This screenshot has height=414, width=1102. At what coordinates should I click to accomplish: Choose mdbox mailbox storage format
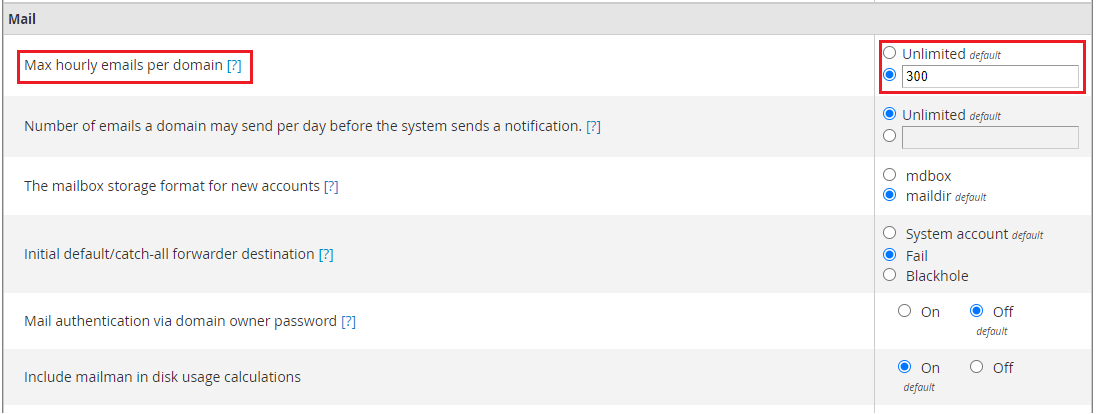[x=890, y=176]
